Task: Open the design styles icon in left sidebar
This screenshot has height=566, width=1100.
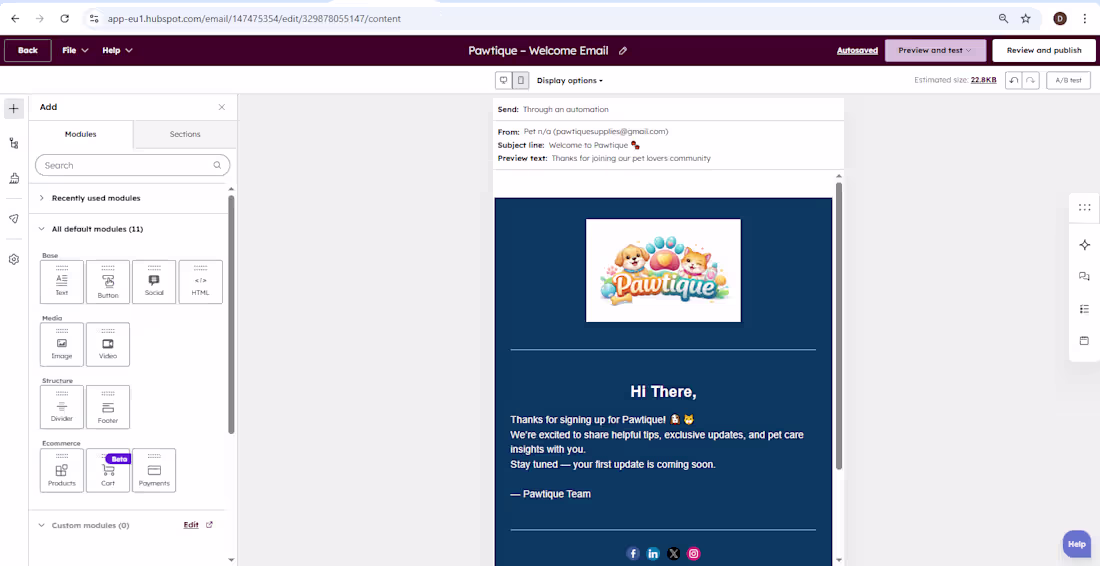Action: coord(14,179)
